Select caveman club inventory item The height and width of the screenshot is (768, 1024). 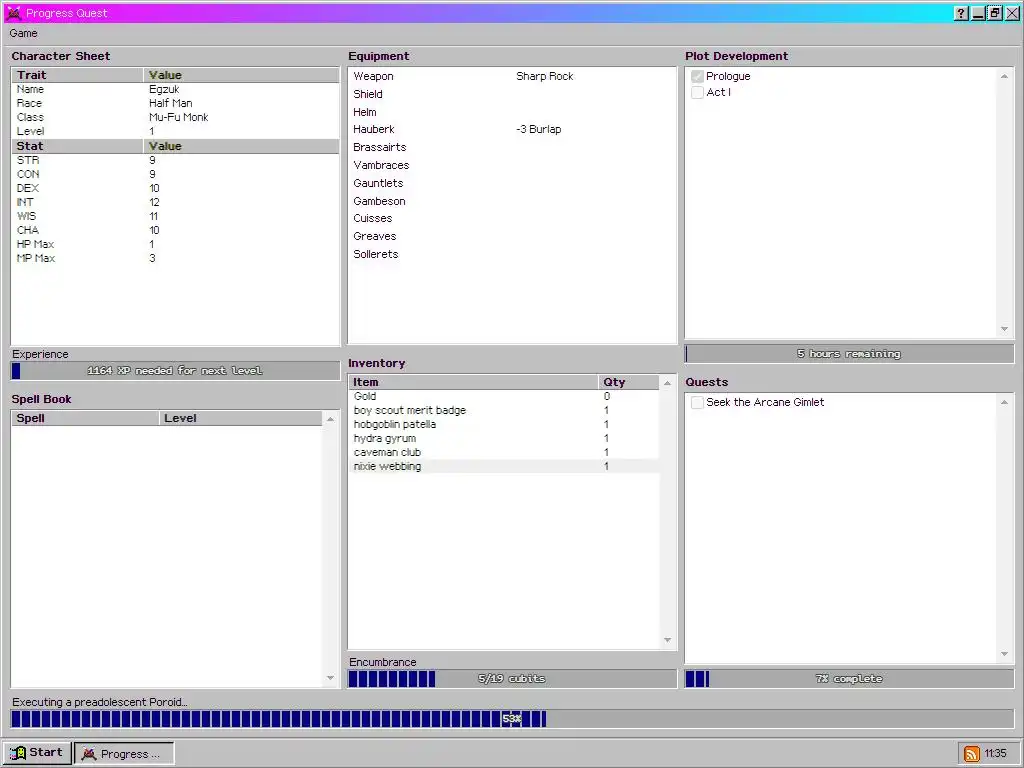[x=504, y=453]
